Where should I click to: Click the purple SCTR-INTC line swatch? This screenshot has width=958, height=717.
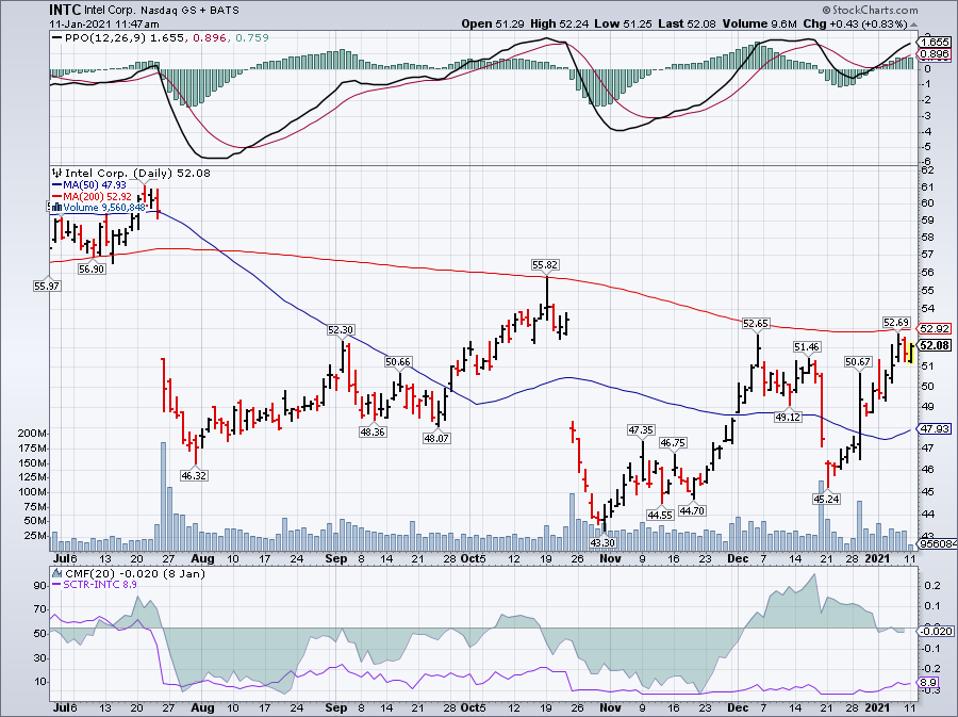pyautogui.click(x=58, y=584)
